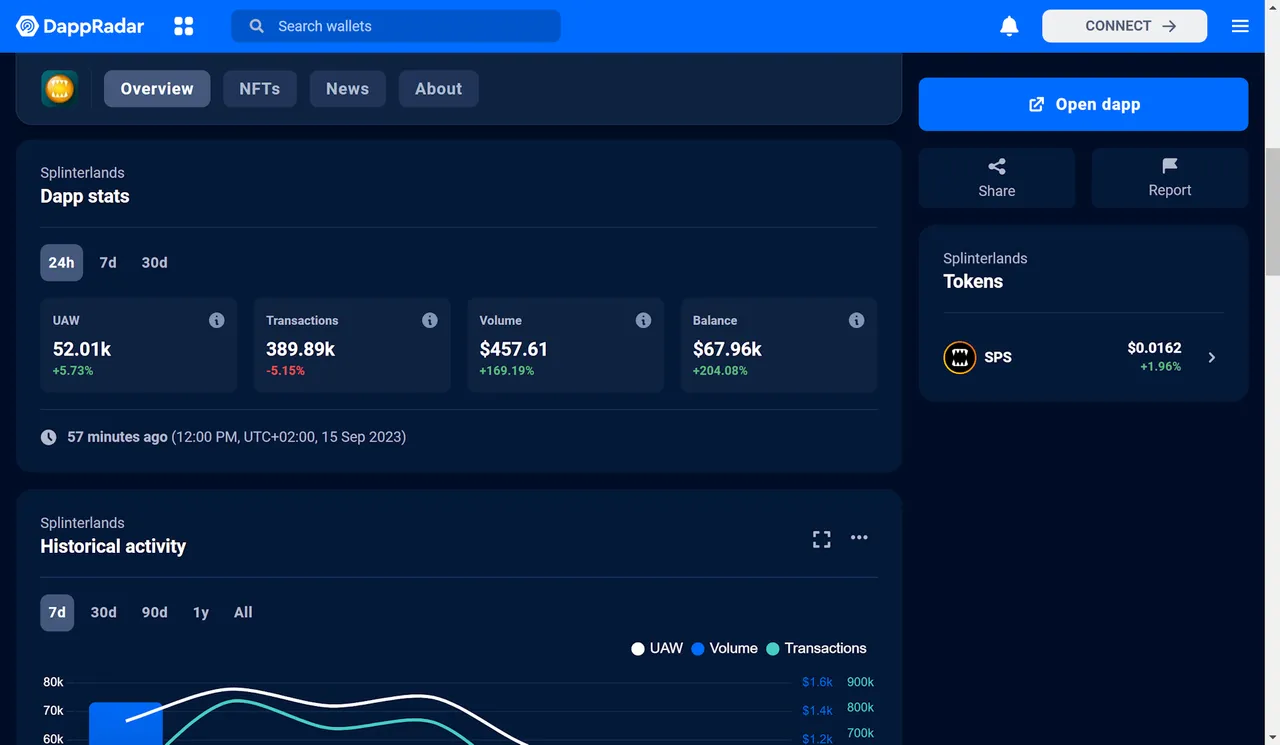Click the UAW value 52.01k
1280x745 pixels.
[82, 349]
